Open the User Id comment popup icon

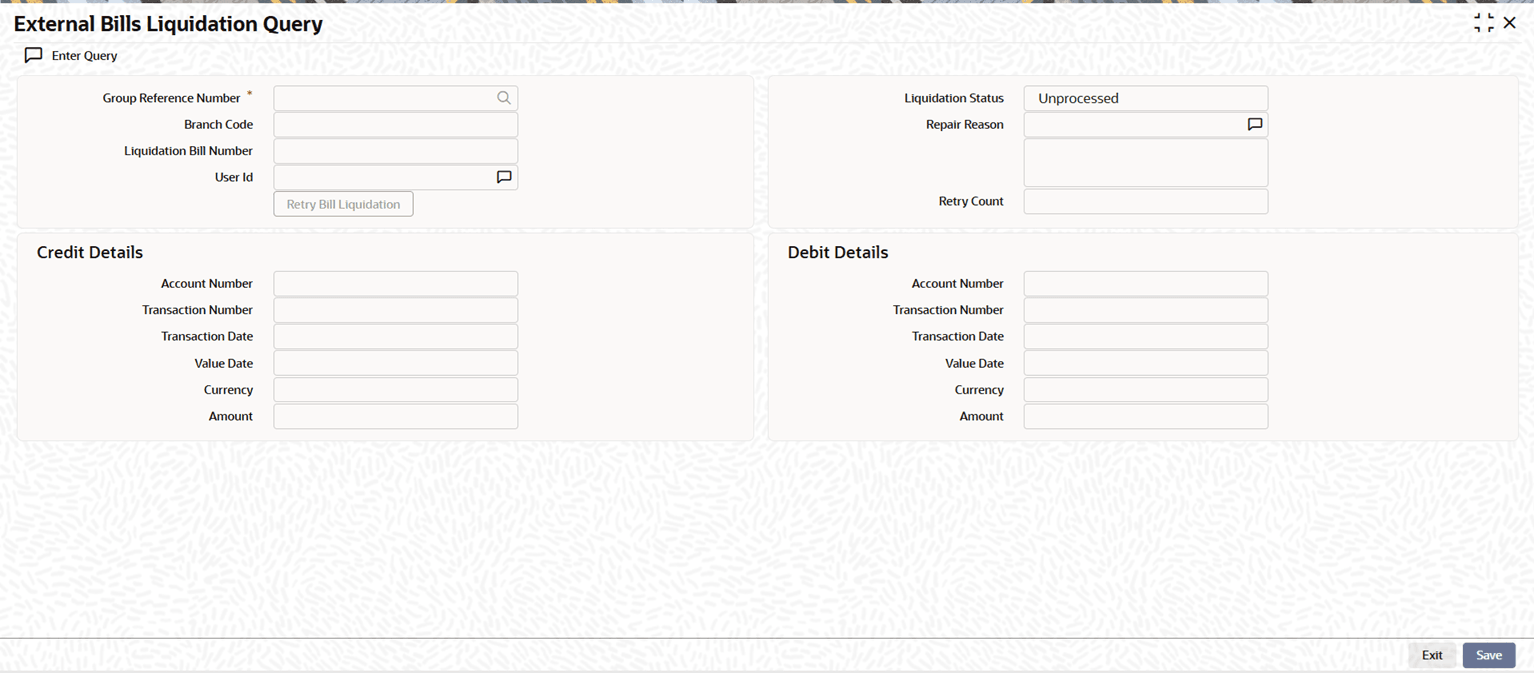pyautogui.click(x=504, y=177)
